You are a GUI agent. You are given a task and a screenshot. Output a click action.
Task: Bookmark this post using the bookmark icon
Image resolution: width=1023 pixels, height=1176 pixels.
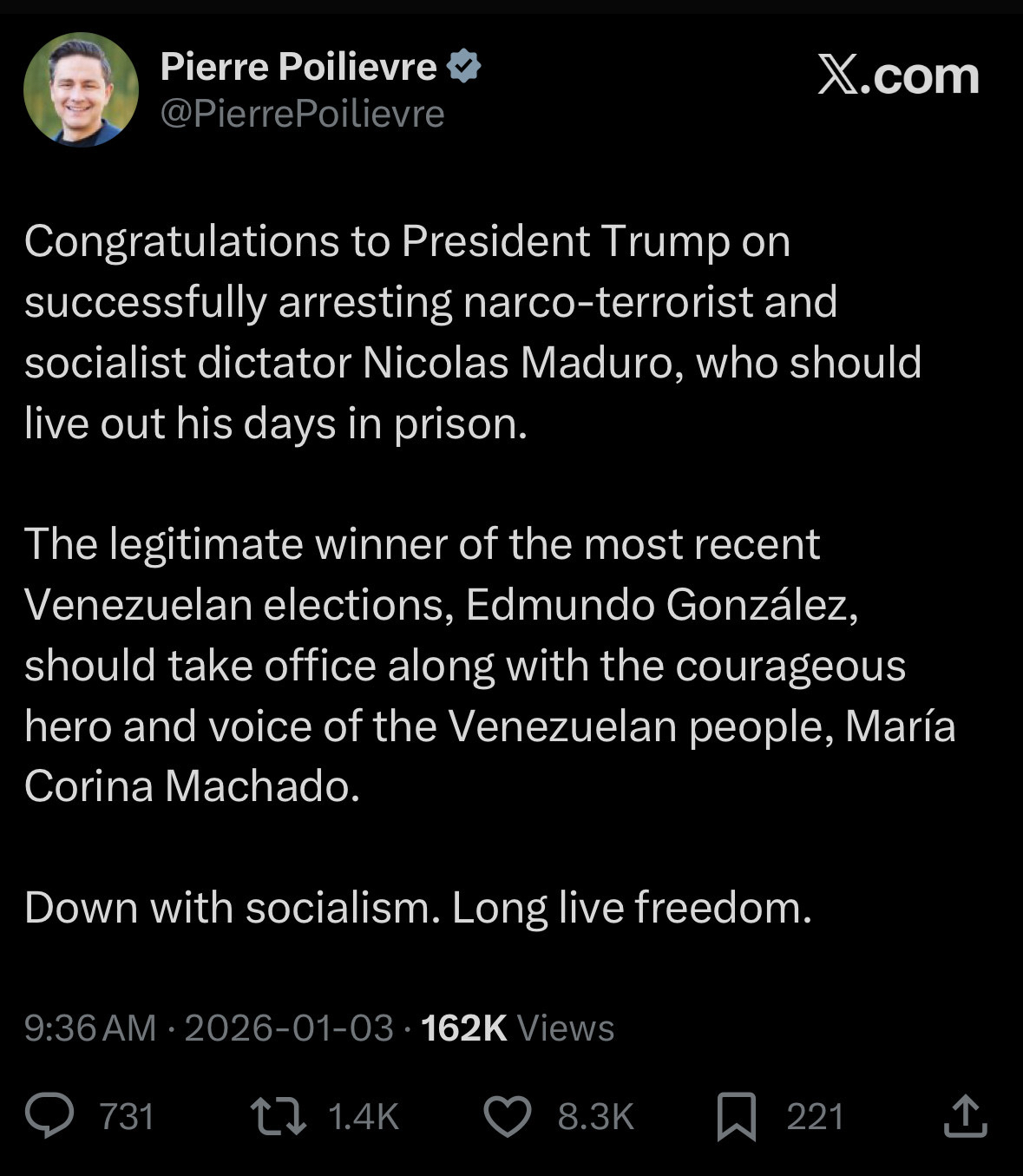pos(737,1116)
